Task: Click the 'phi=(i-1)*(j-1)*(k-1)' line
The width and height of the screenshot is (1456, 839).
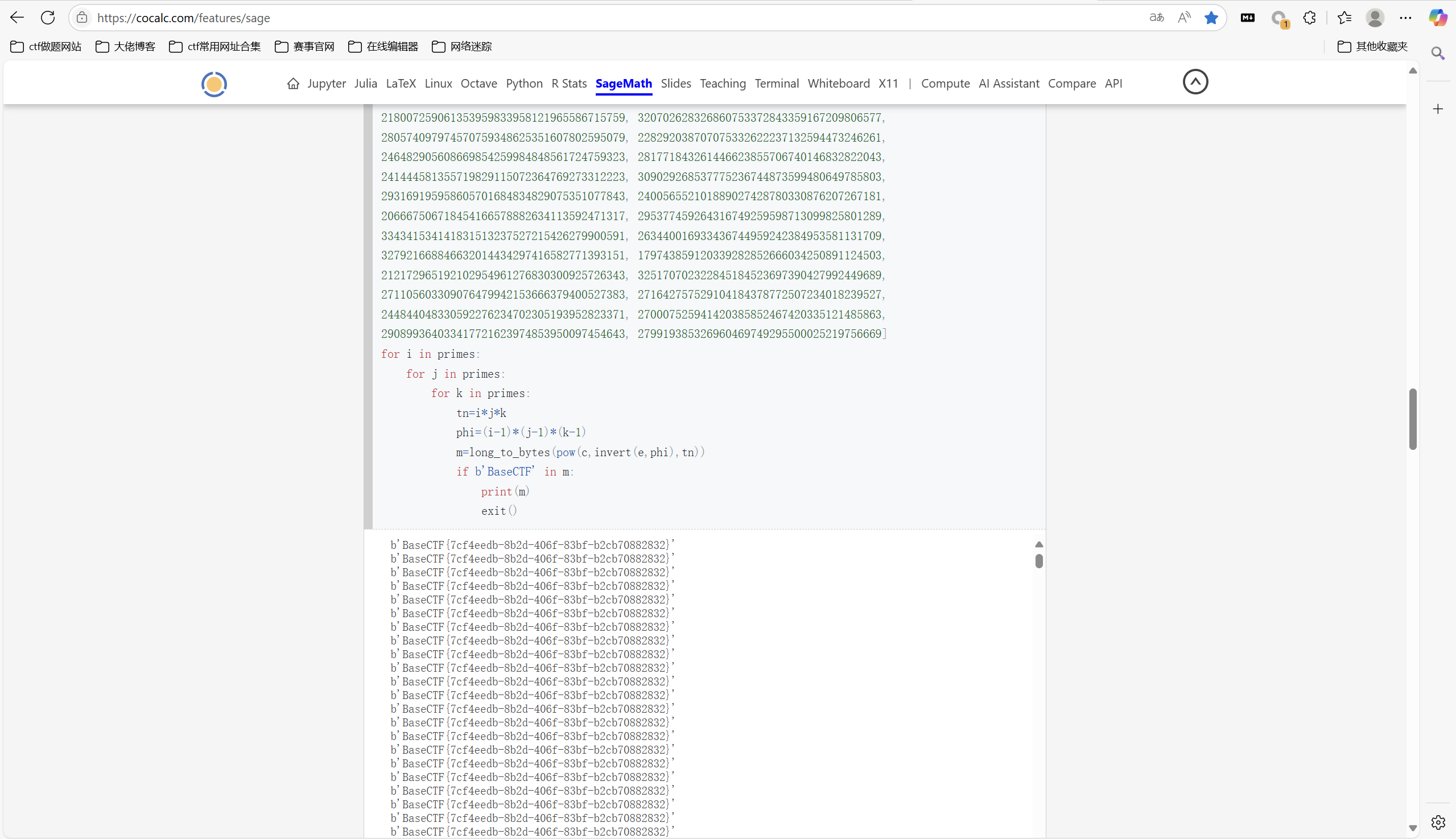Action: (x=521, y=432)
